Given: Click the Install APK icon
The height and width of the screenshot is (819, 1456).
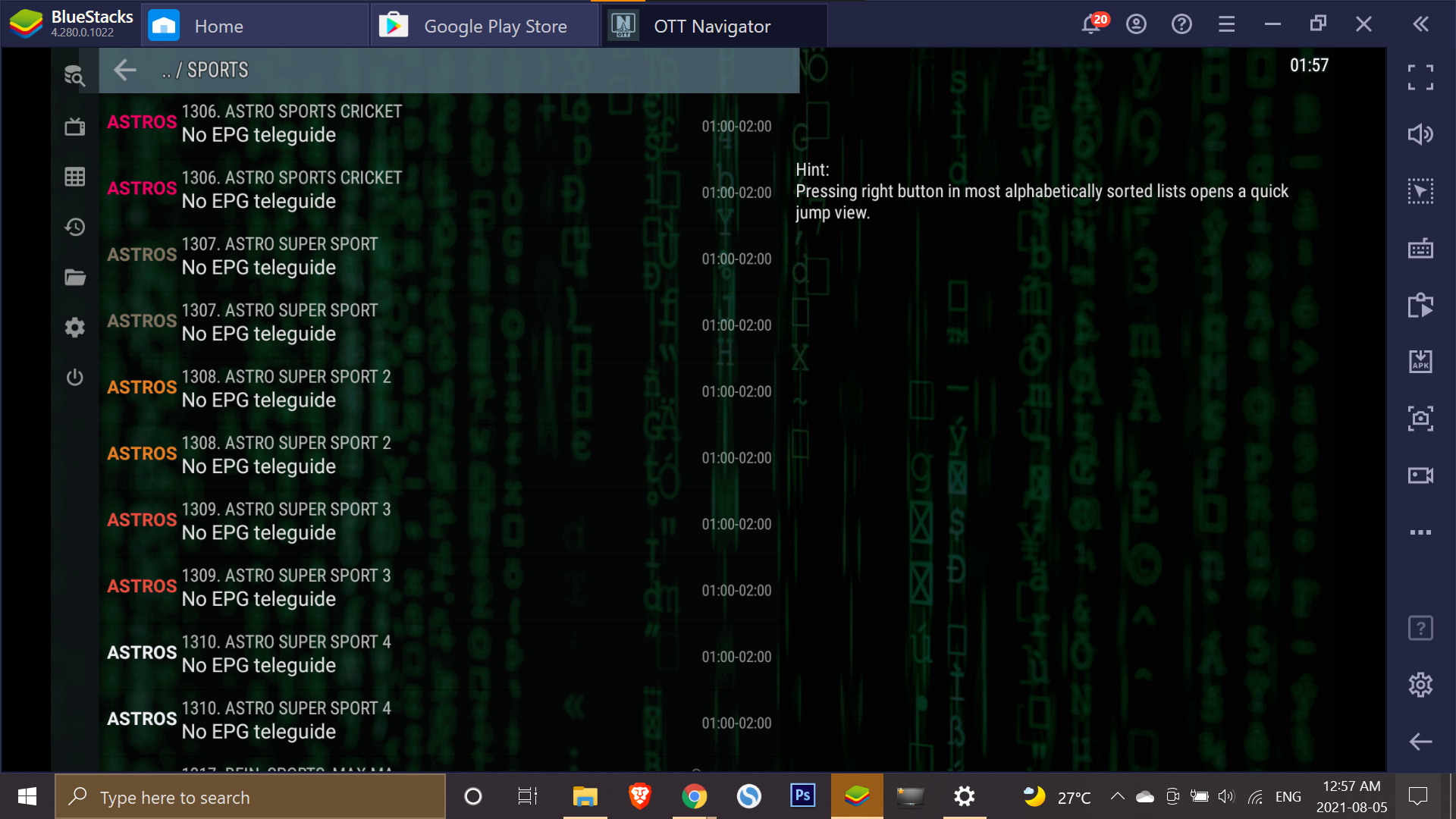Looking at the screenshot, I should click(x=1420, y=362).
